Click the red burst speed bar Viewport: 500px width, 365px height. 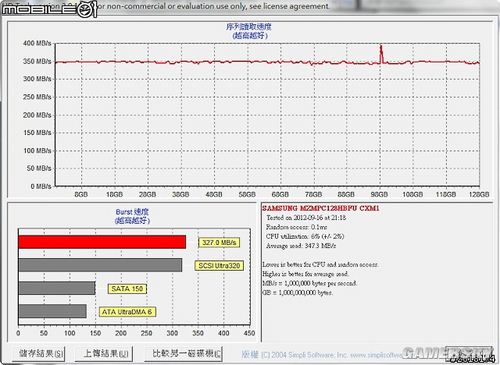pyautogui.click(x=102, y=242)
